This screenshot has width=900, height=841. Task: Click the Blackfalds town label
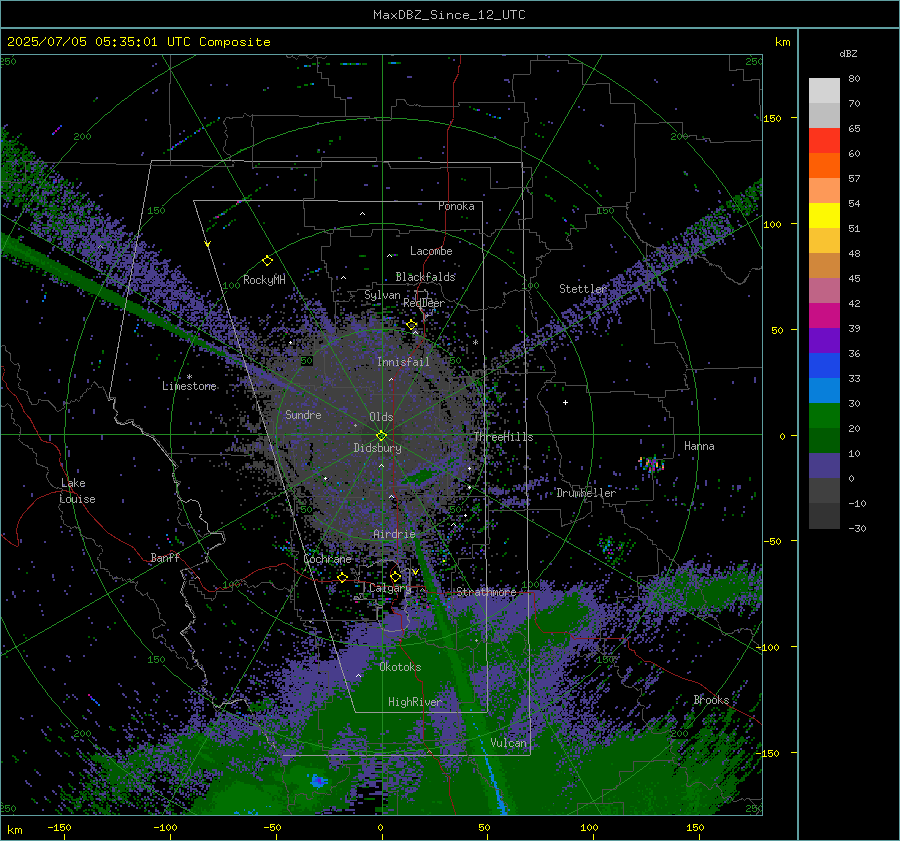tap(425, 277)
